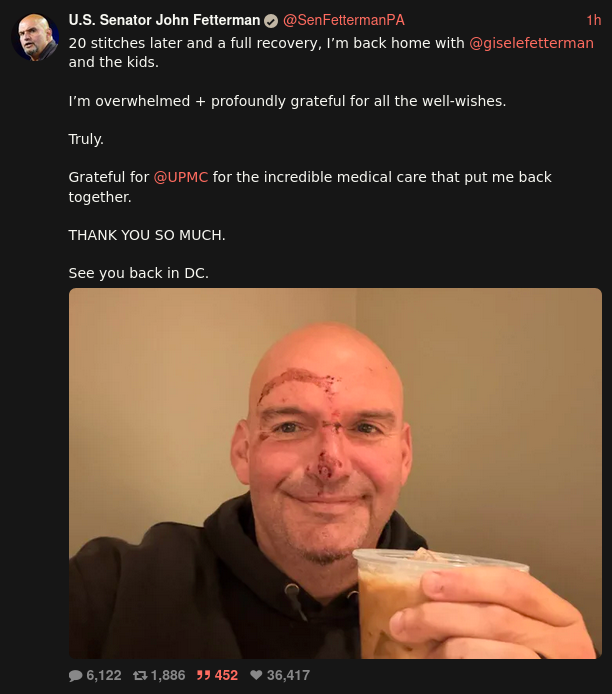
Task: Like the post with the heart icon
Action: (x=256, y=675)
